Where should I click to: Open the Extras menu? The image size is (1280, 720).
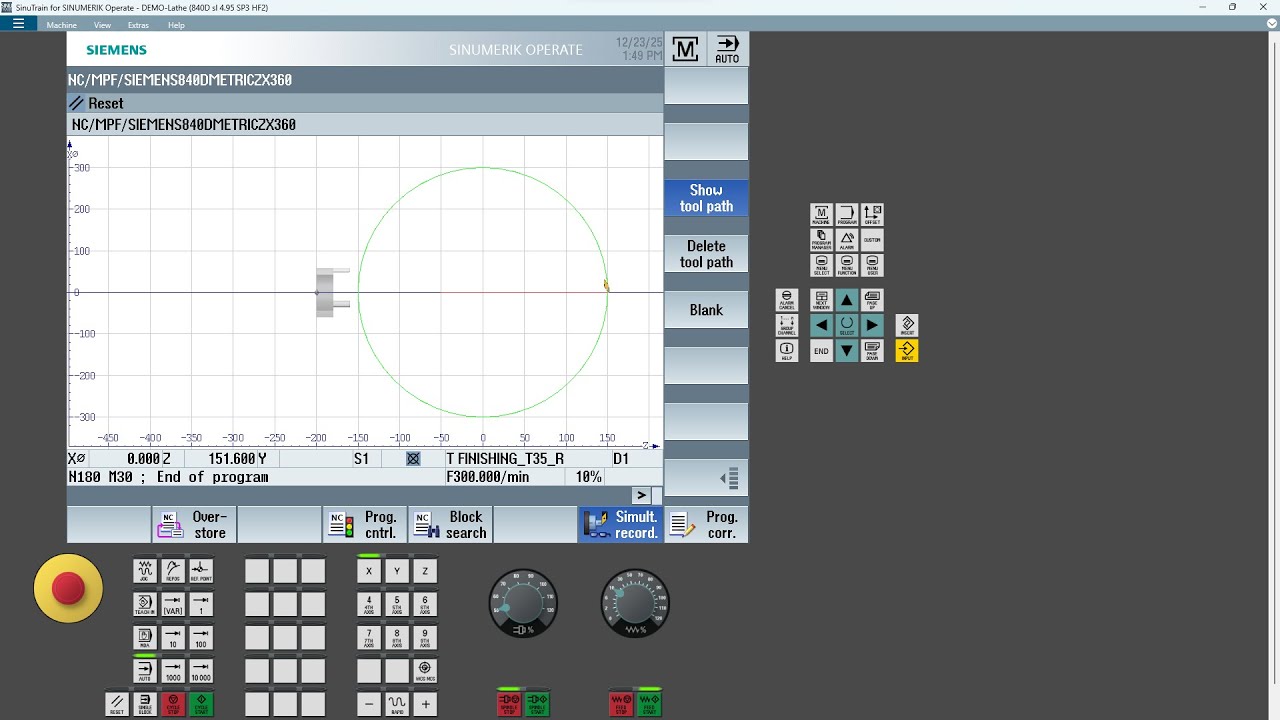click(138, 25)
